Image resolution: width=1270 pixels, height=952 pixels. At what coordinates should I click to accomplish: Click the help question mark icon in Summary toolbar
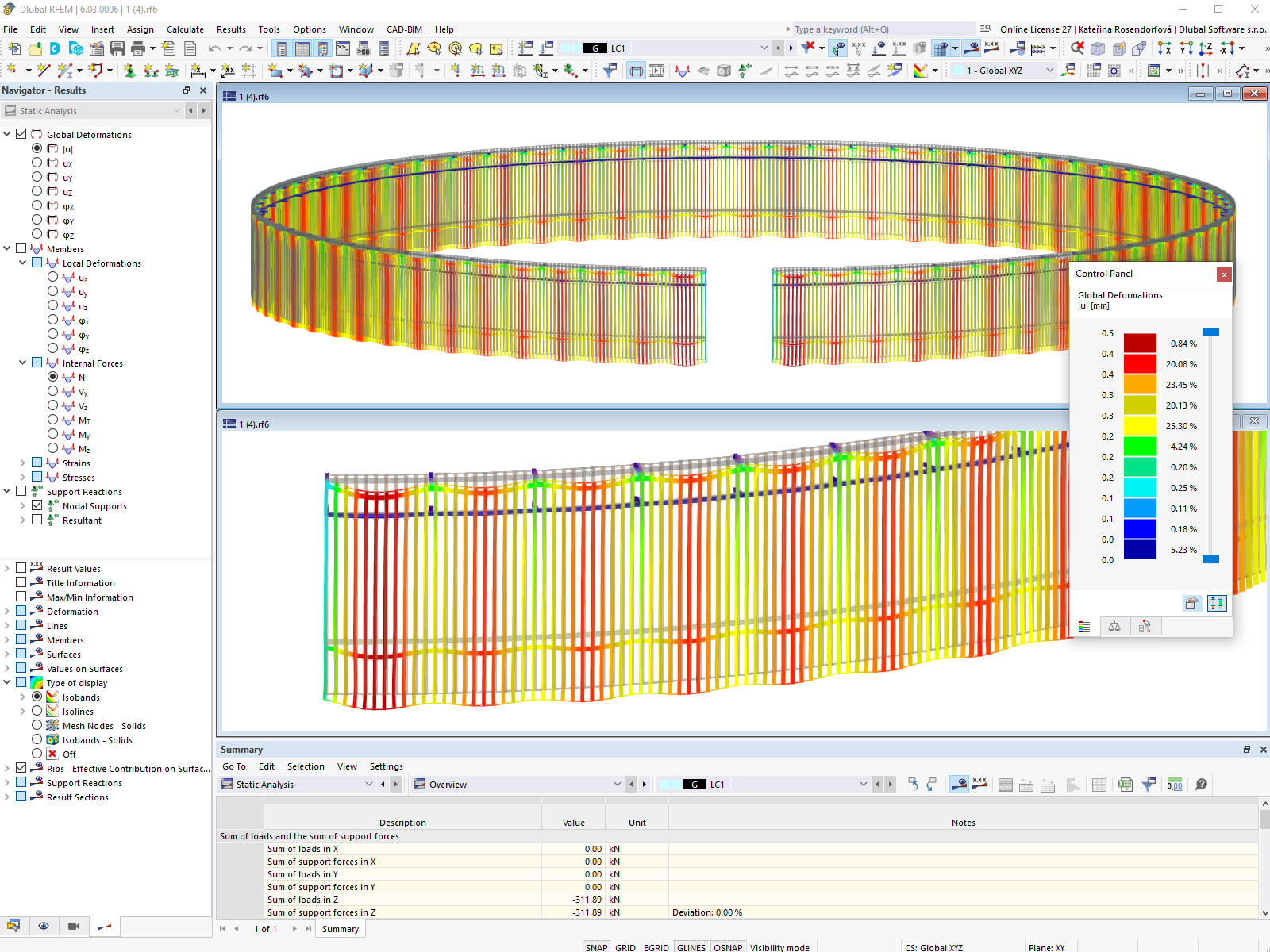click(x=1201, y=785)
